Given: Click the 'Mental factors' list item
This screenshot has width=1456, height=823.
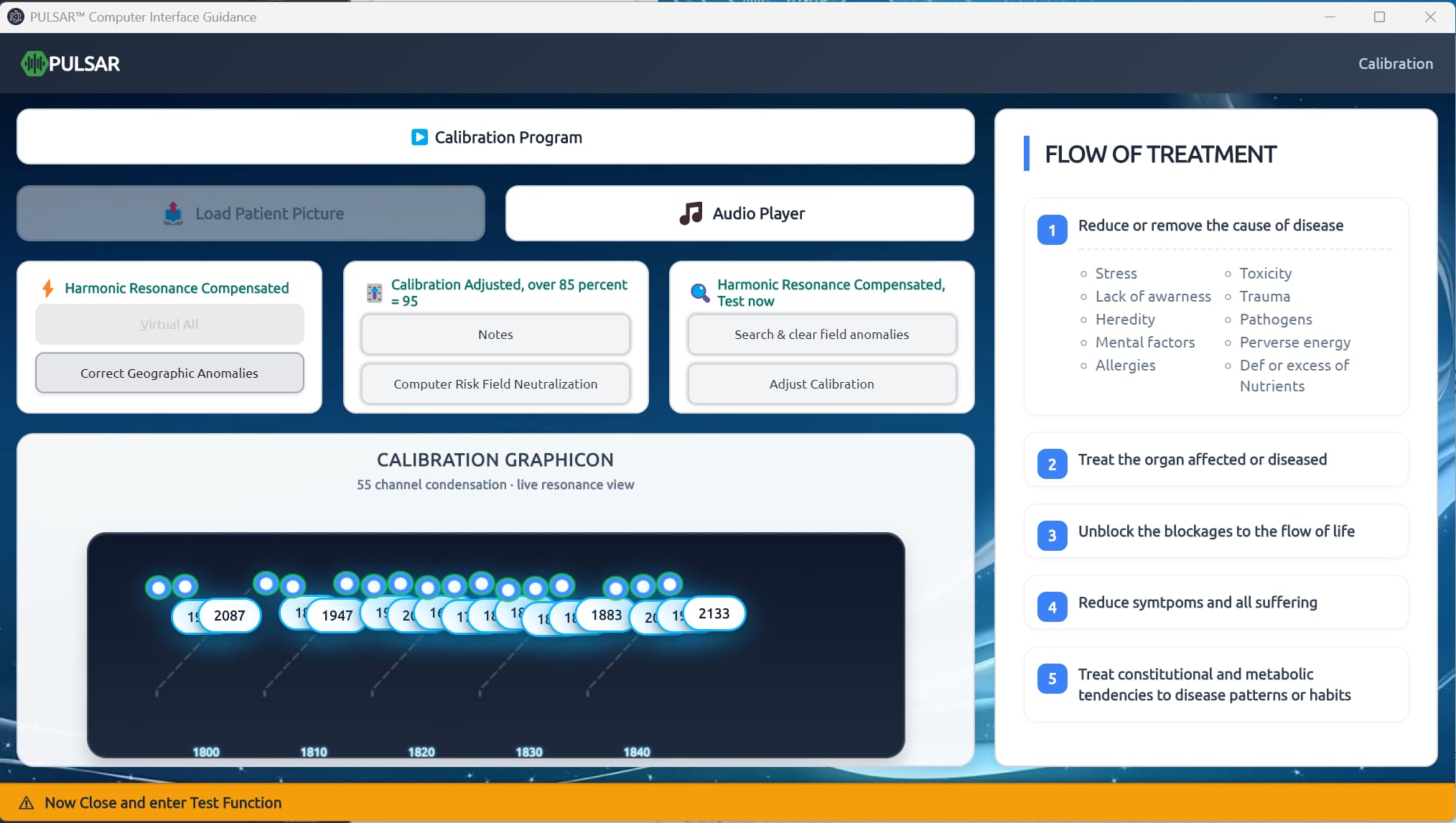Looking at the screenshot, I should coord(1145,343).
